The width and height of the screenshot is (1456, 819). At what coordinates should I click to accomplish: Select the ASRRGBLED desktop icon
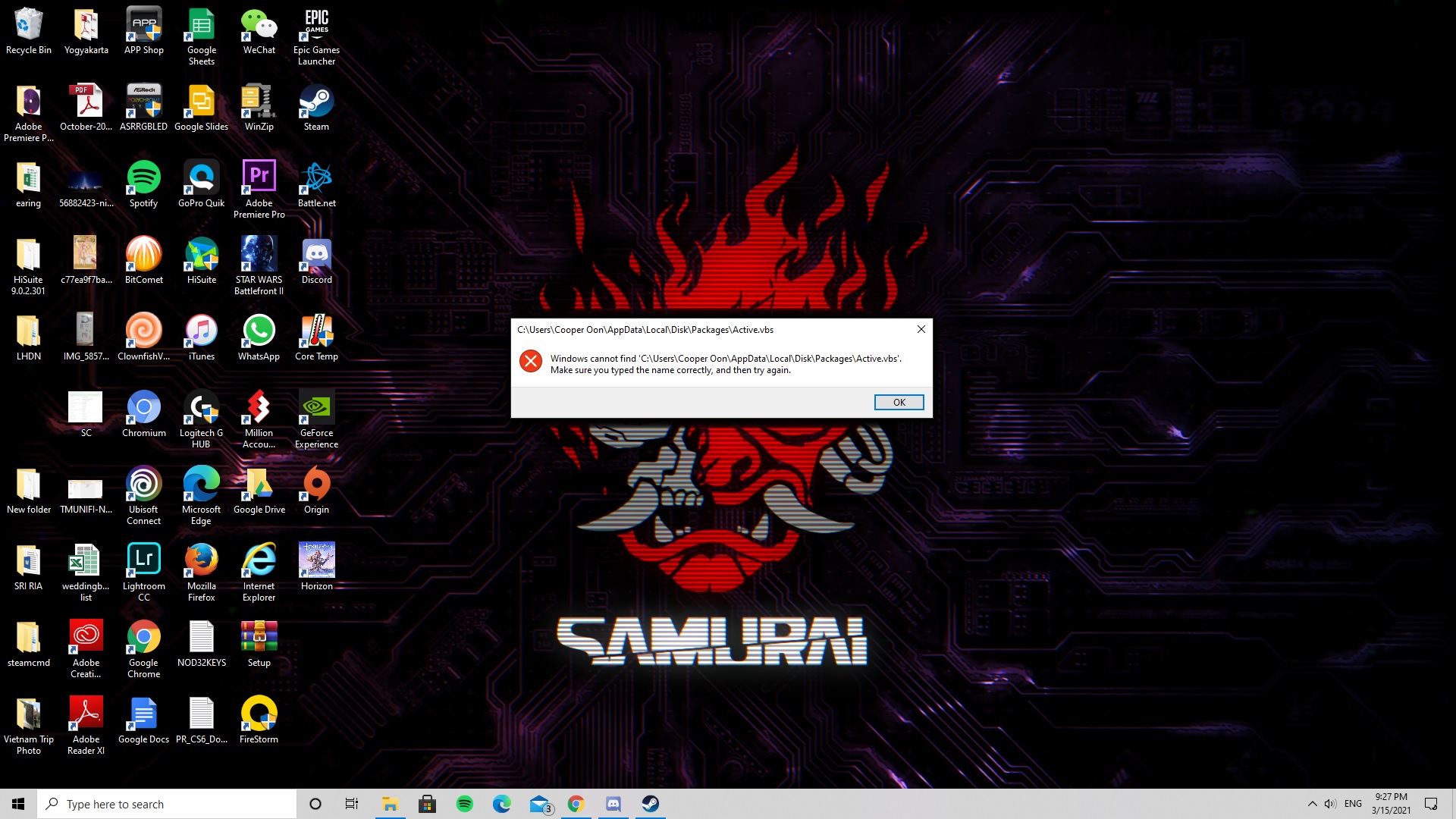pos(143,108)
